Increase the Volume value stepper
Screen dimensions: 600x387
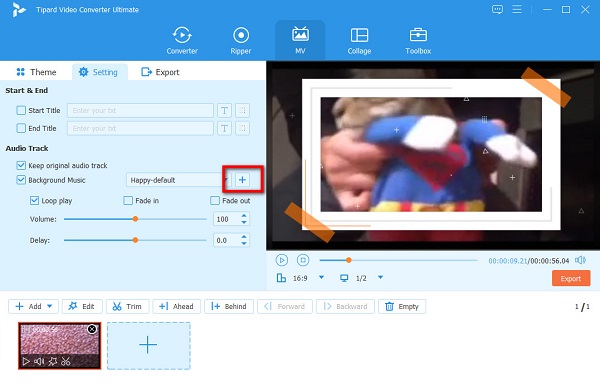244,216
